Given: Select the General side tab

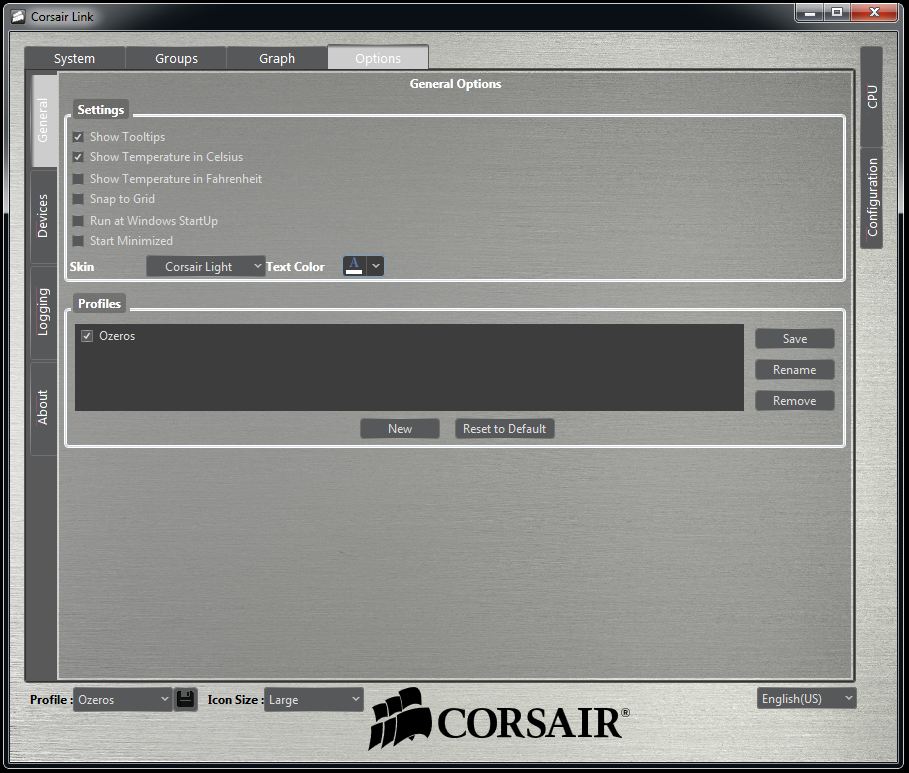Looking at the screenshot, I should coord(44,121).
